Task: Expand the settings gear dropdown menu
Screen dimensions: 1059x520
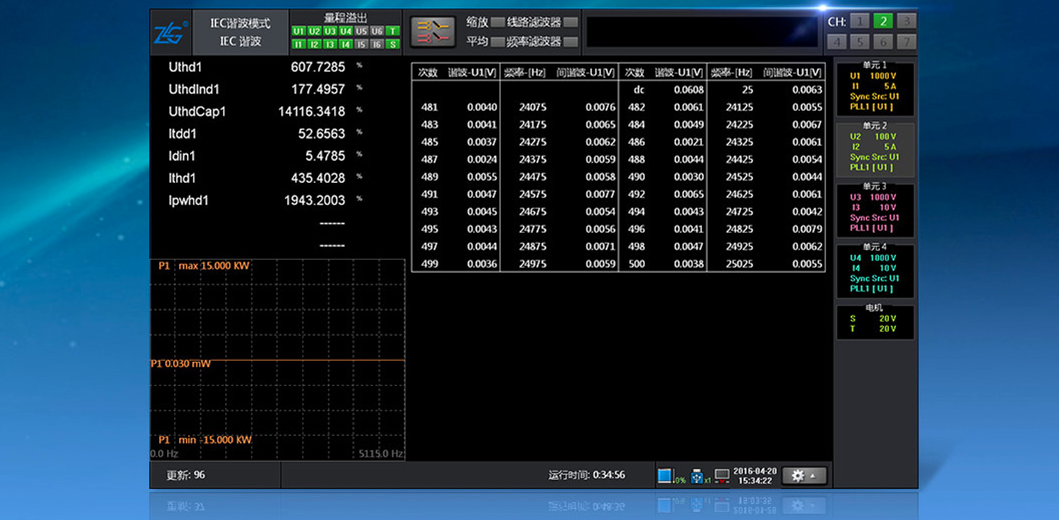Action: 804,475
